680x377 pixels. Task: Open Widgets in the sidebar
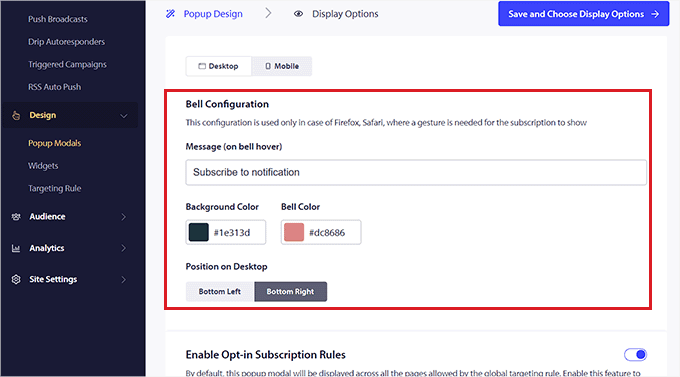(x=43, y=166)
